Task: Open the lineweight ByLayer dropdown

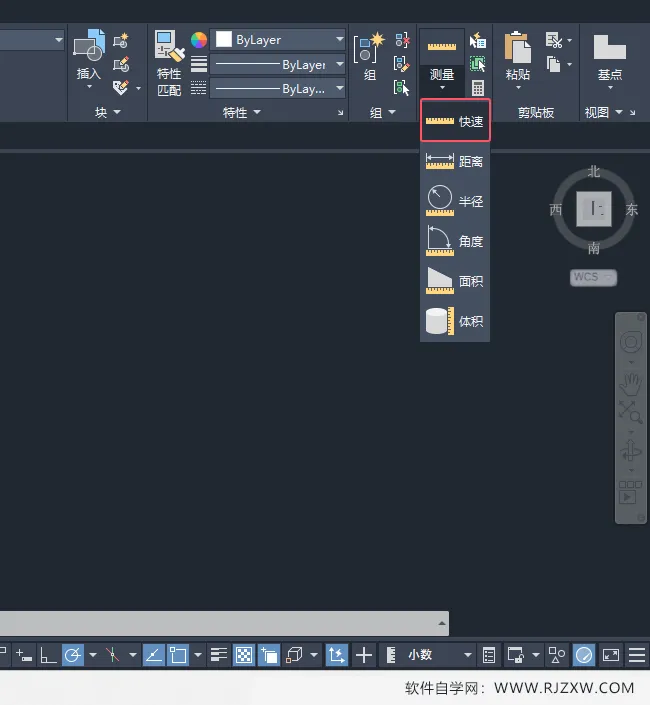Action: tap(340, 64)
